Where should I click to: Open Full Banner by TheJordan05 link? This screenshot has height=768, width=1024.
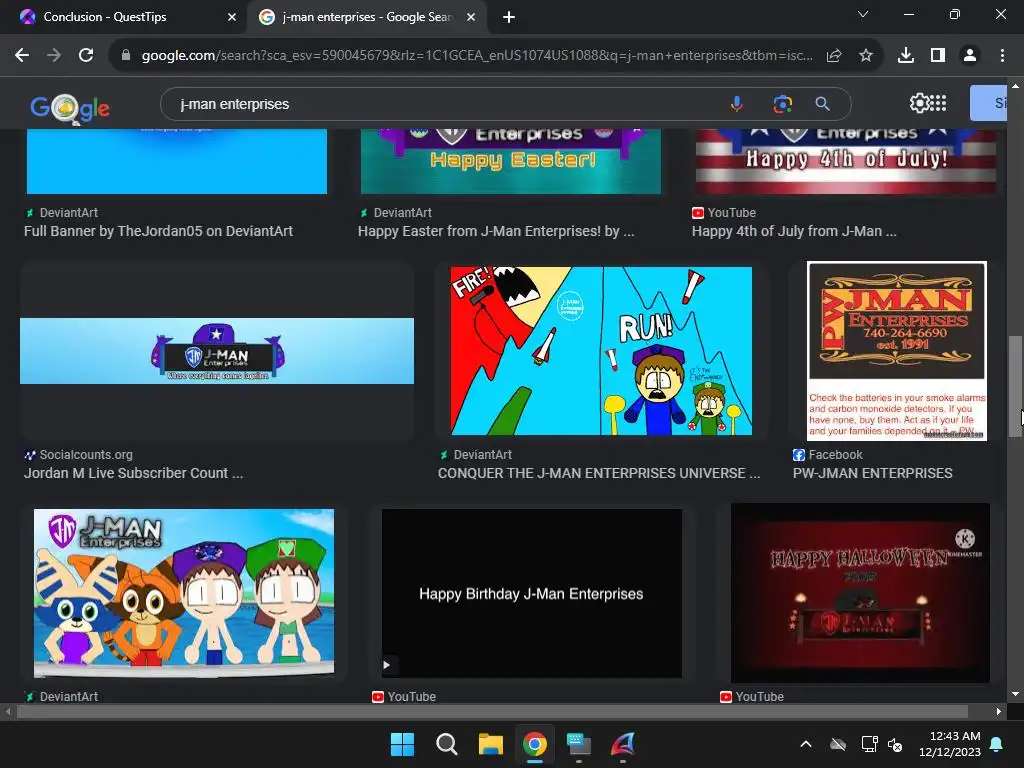coord(158,231)
